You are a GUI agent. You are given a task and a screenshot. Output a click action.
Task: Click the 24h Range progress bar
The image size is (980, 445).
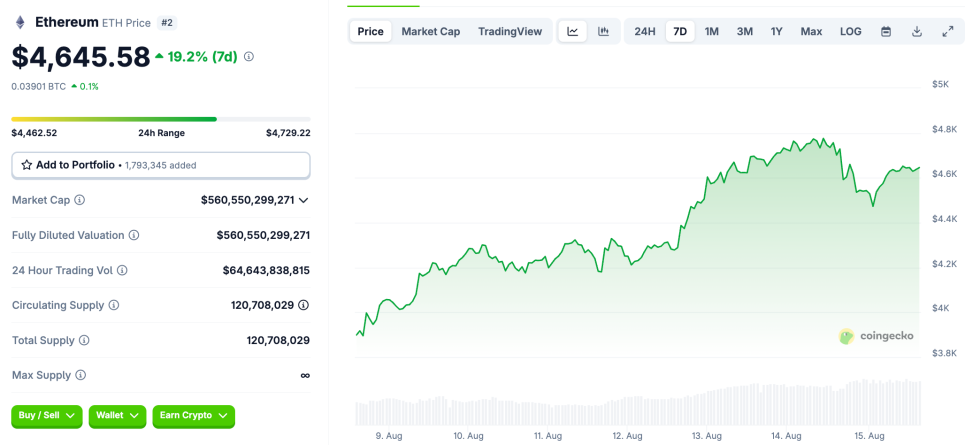coord(161,119)
